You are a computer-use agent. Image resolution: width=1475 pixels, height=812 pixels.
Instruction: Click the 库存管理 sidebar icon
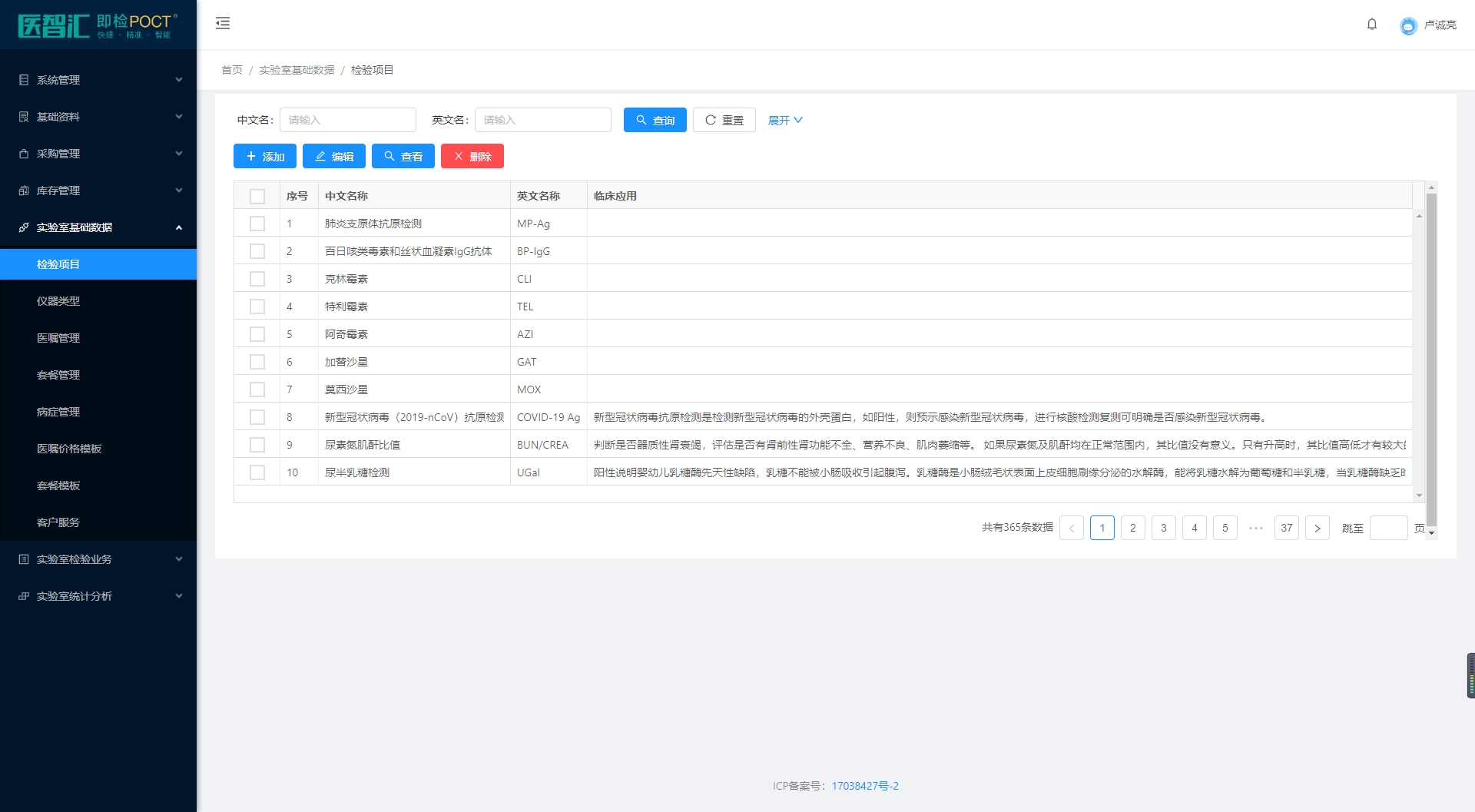click(x=24, y=191)
